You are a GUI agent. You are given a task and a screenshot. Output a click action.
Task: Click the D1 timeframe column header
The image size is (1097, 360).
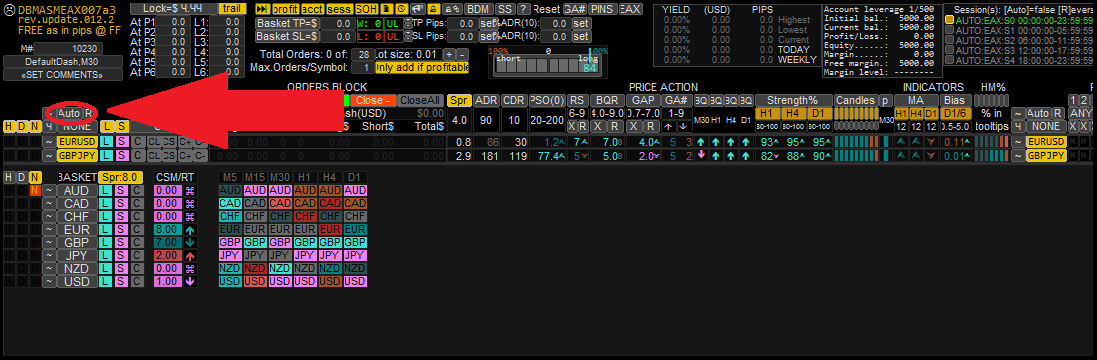click(355, 178)
